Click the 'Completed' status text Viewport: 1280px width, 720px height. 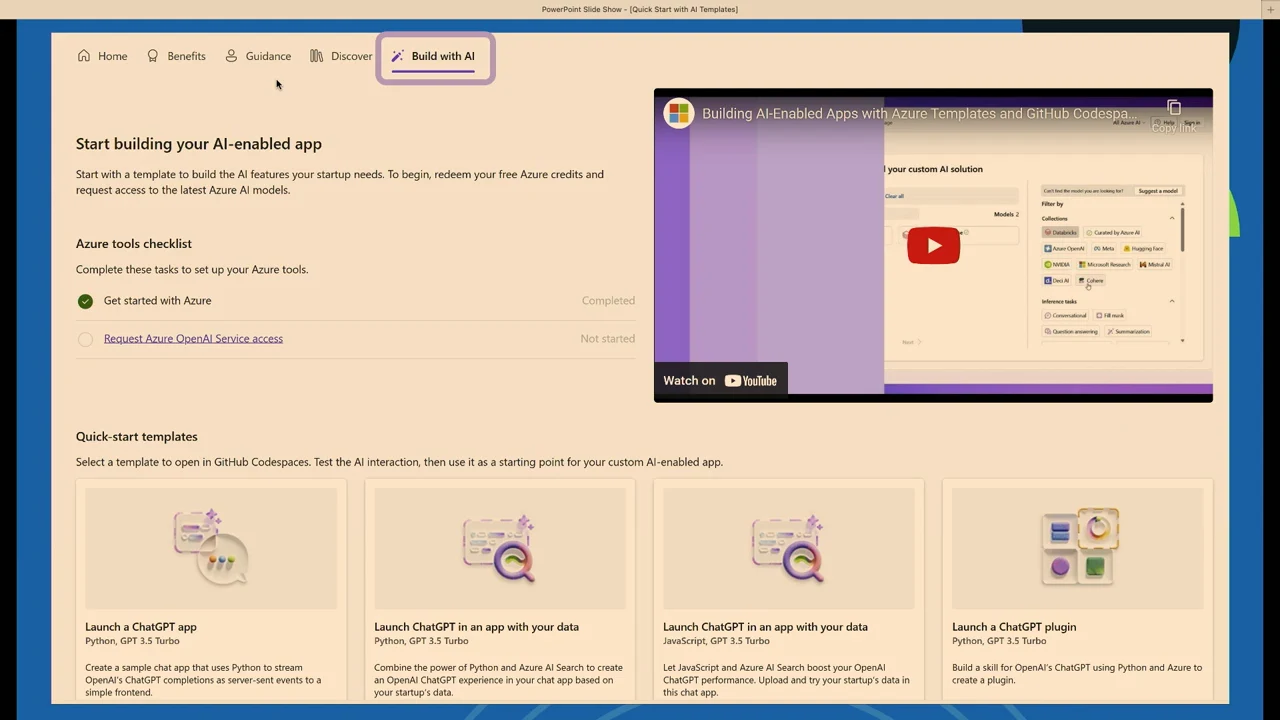pyautogui.click(x=608, y=301)
